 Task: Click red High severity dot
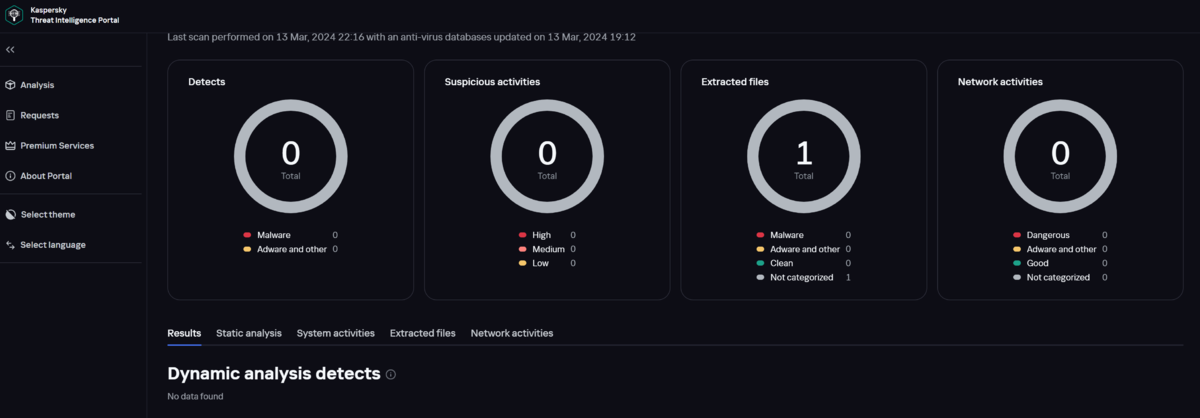[x=522, y=235]
